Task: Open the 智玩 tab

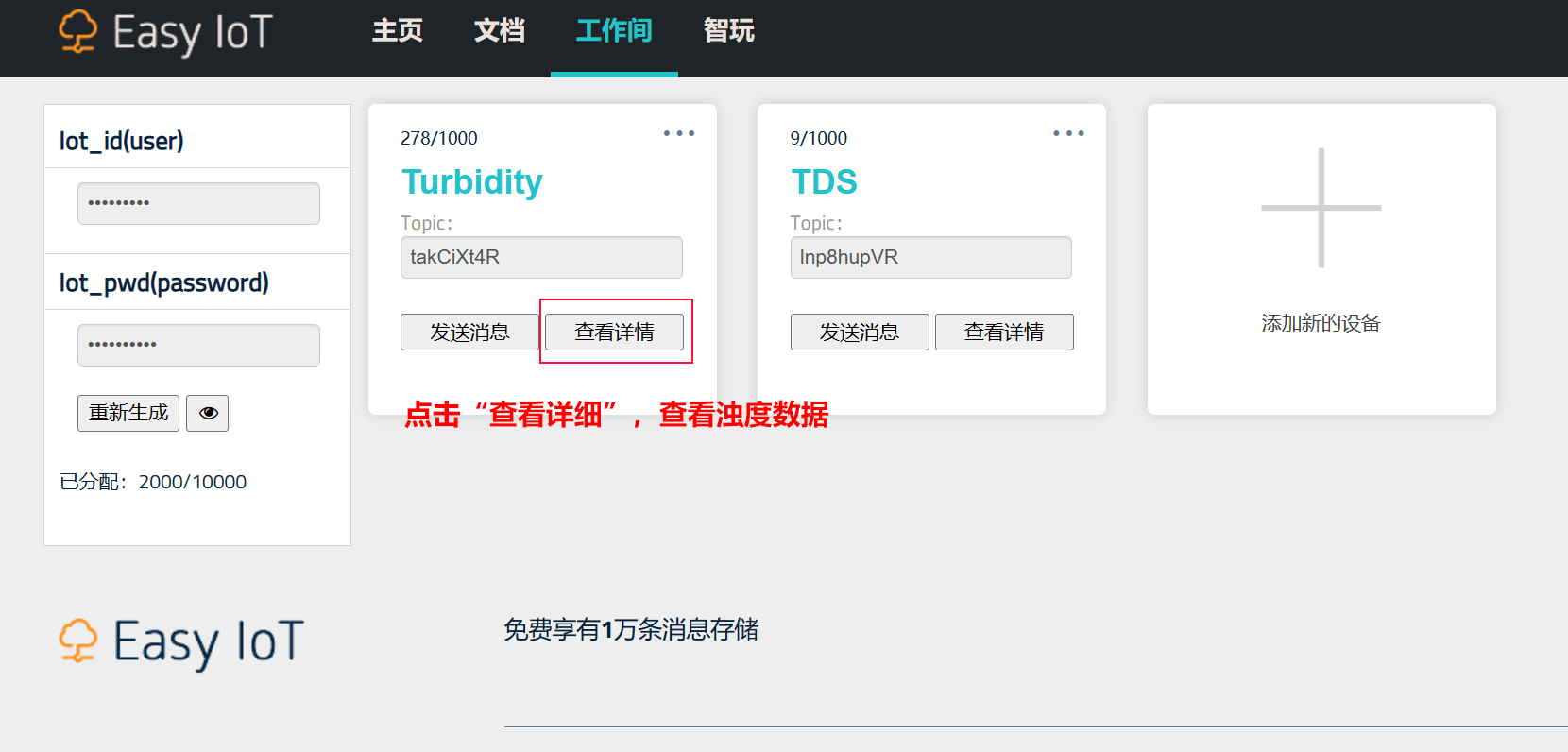Action: [x=729, y=31]
